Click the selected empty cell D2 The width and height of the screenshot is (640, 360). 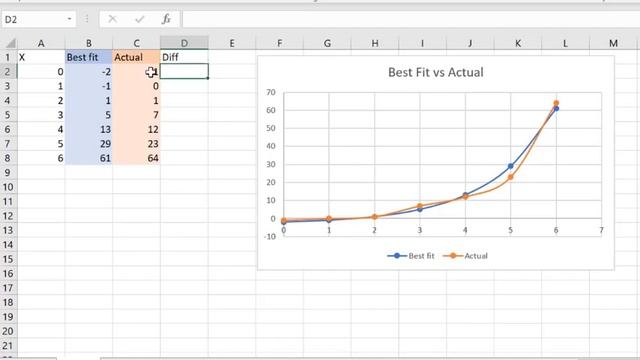pyautogui.click(x=184, y=71)
